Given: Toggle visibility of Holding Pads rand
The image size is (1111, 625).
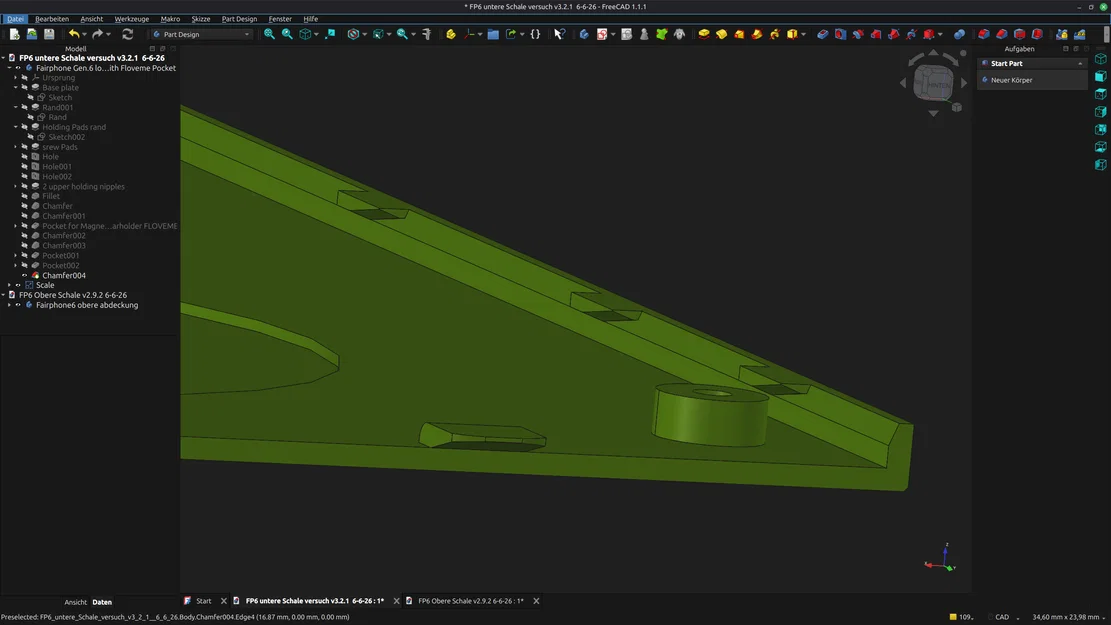Looking at the screenshot, I should (x=25, y=128).
